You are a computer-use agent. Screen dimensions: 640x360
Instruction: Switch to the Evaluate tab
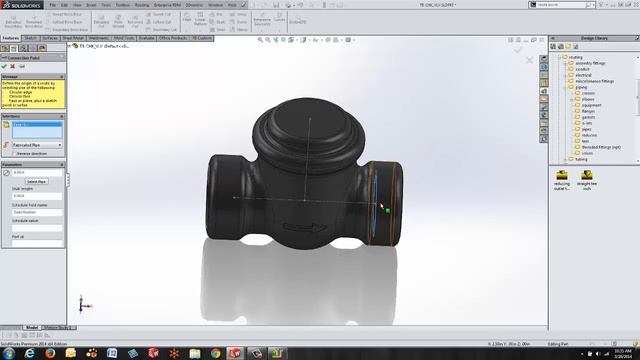click(146, 38)
